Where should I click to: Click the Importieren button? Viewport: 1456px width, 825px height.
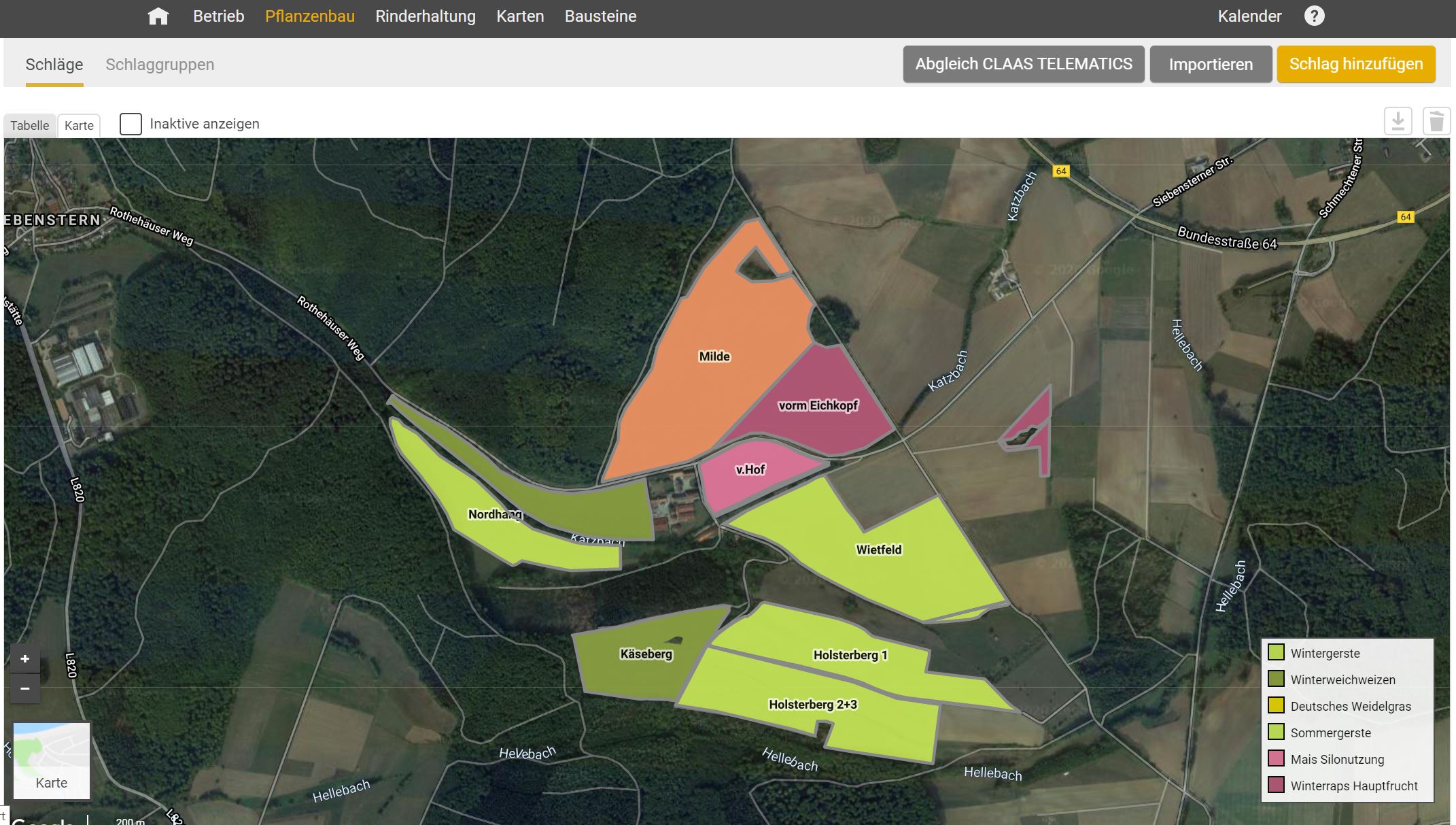[1210, 65]
